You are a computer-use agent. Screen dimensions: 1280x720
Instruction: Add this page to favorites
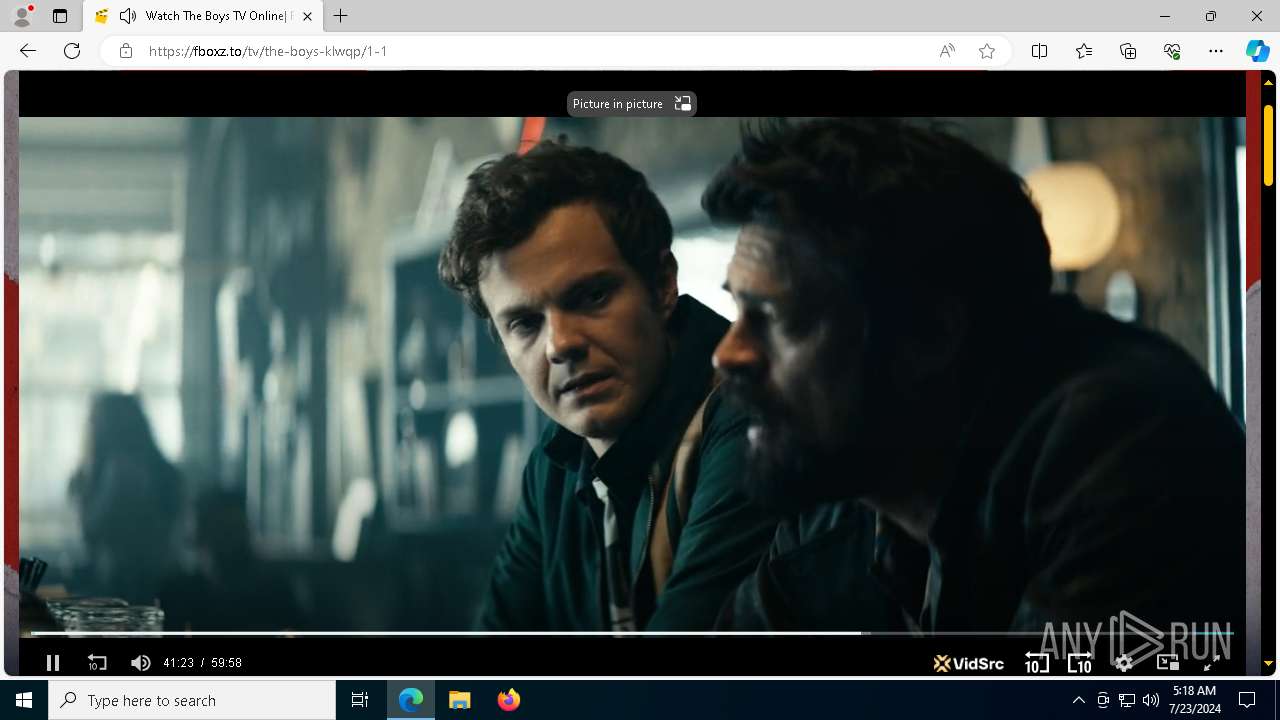point(987,51)
